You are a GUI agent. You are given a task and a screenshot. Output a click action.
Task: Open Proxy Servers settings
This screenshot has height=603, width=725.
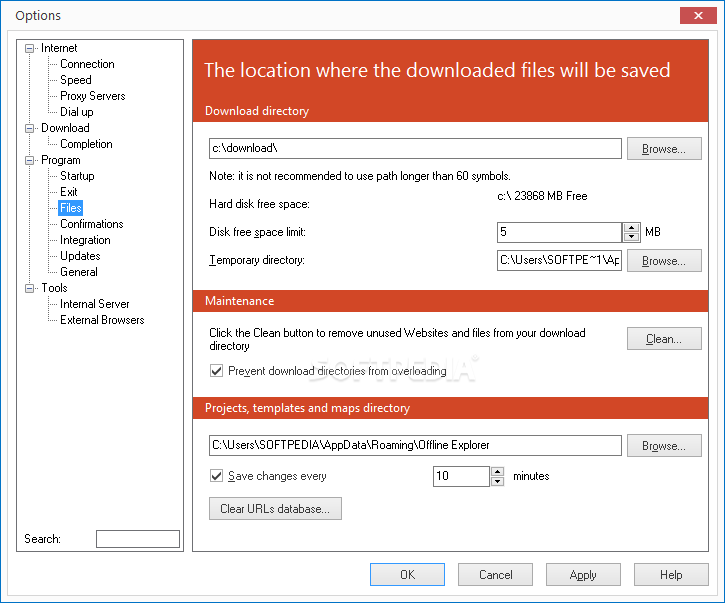point(92,96)
